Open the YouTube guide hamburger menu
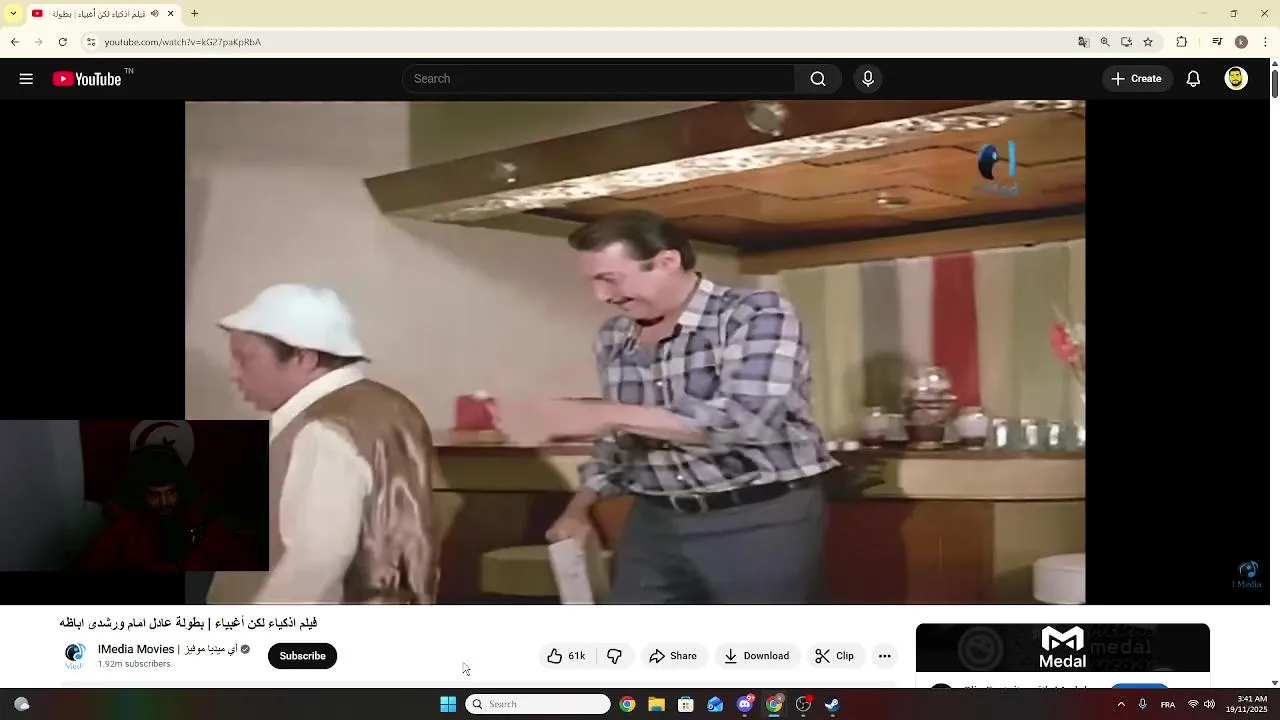The height and width of the screenshot is (720, 1280). tap(26, 79)
